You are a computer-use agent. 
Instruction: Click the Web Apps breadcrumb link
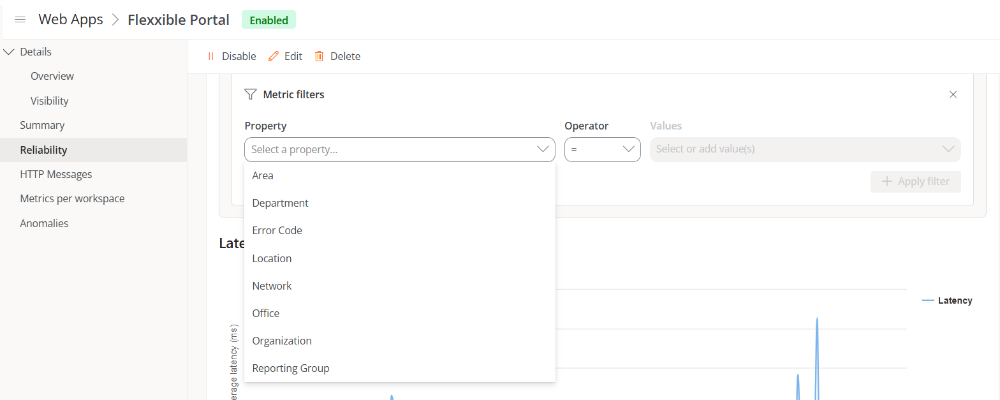[x=72, y=20]
